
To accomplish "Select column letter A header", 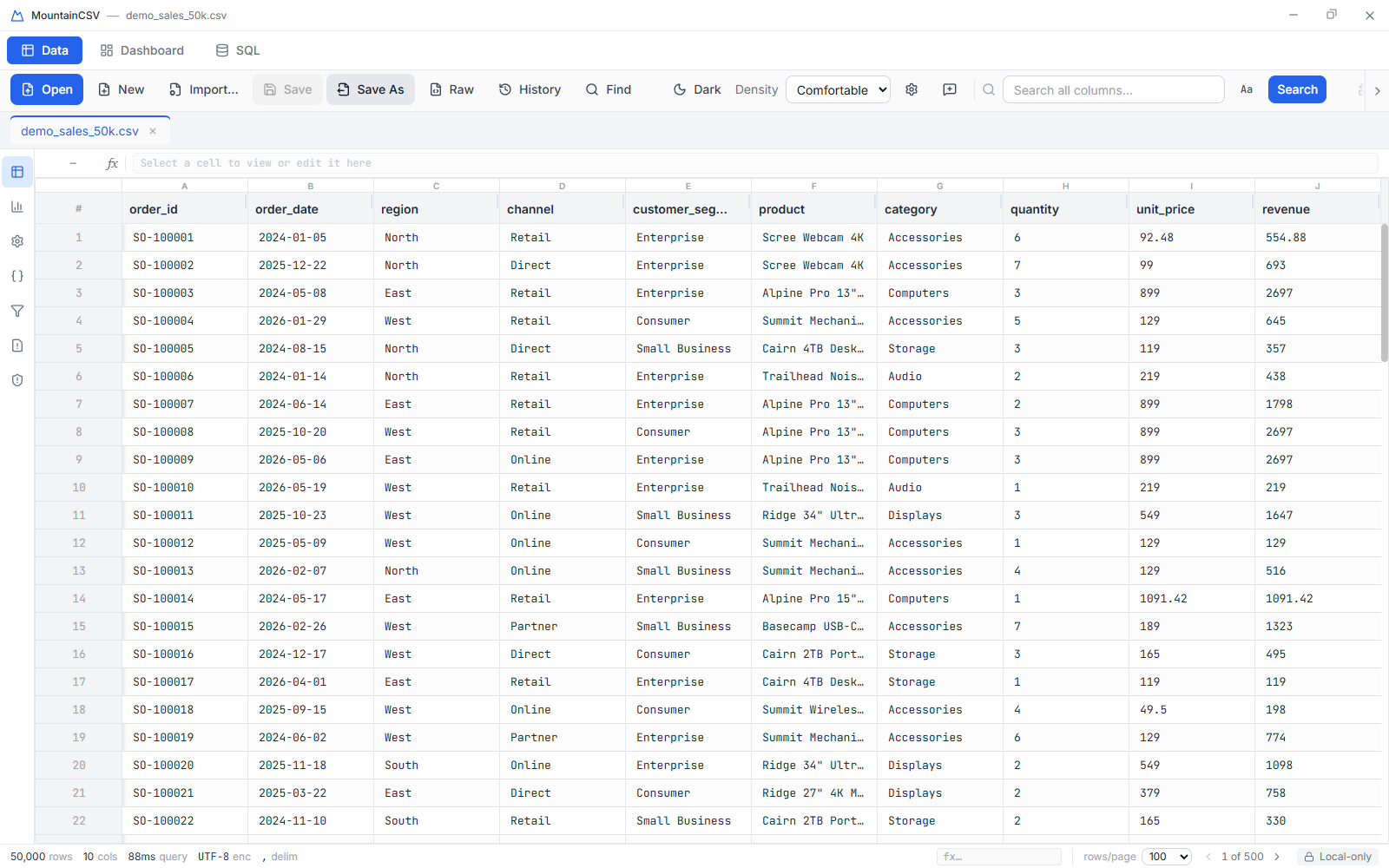I will (x=185, y=186).
